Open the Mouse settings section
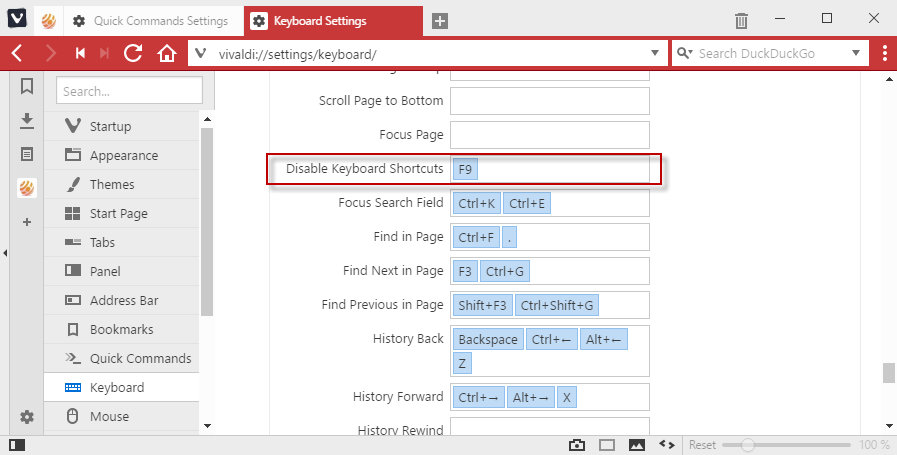Image resolution: width=897 pixels, height=455 pixels. [x=121, y=417]
